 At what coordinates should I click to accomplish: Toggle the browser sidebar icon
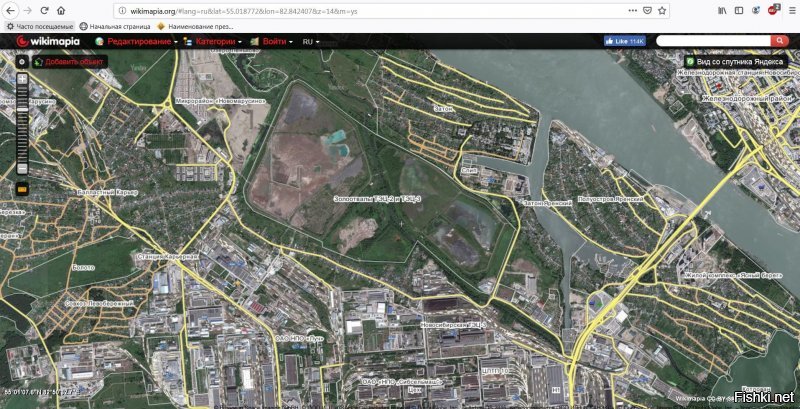[x=739, y=10]
